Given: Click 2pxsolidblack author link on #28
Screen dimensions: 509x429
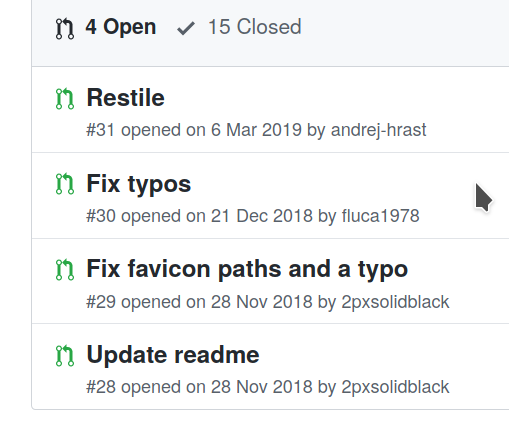Looking at the screenshot, I should coord(395,387).
